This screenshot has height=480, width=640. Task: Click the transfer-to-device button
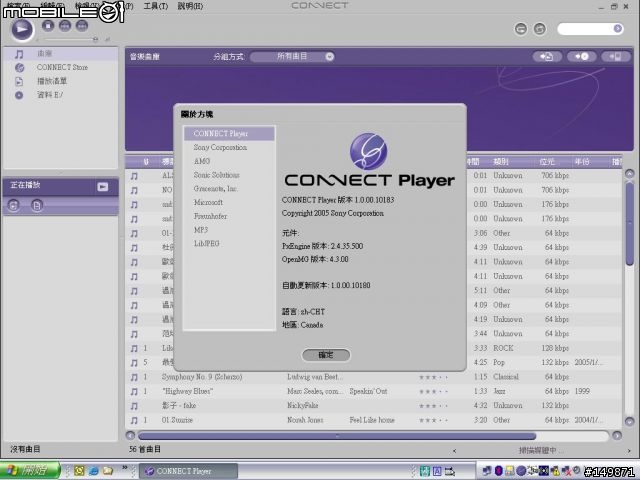click(615, 56)
